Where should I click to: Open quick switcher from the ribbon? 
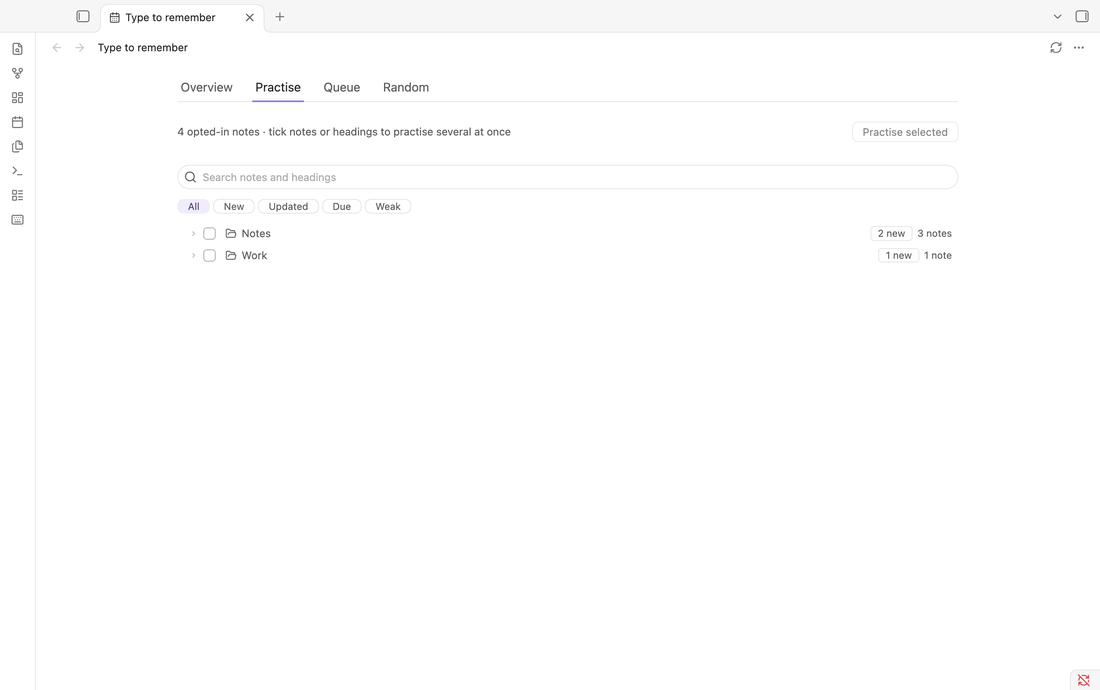tap(18, 49)
